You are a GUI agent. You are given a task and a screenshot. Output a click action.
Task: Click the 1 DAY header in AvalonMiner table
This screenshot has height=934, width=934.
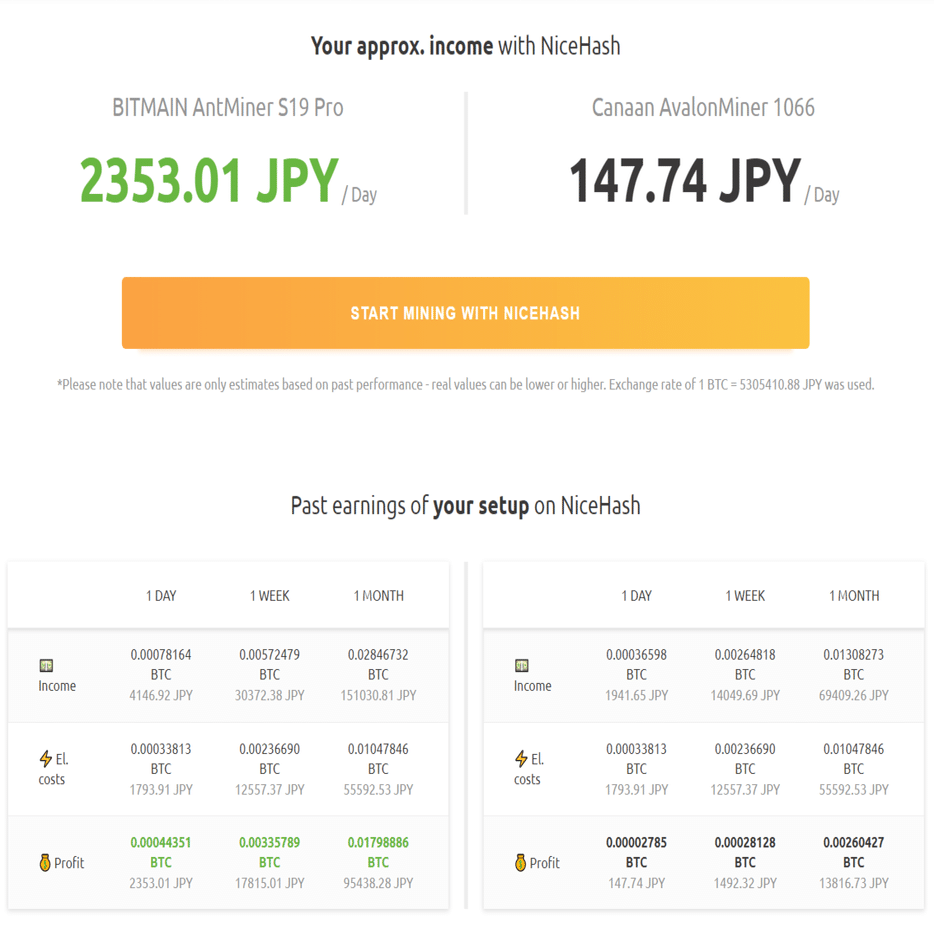pyautogui.click(x=636, y=594)
